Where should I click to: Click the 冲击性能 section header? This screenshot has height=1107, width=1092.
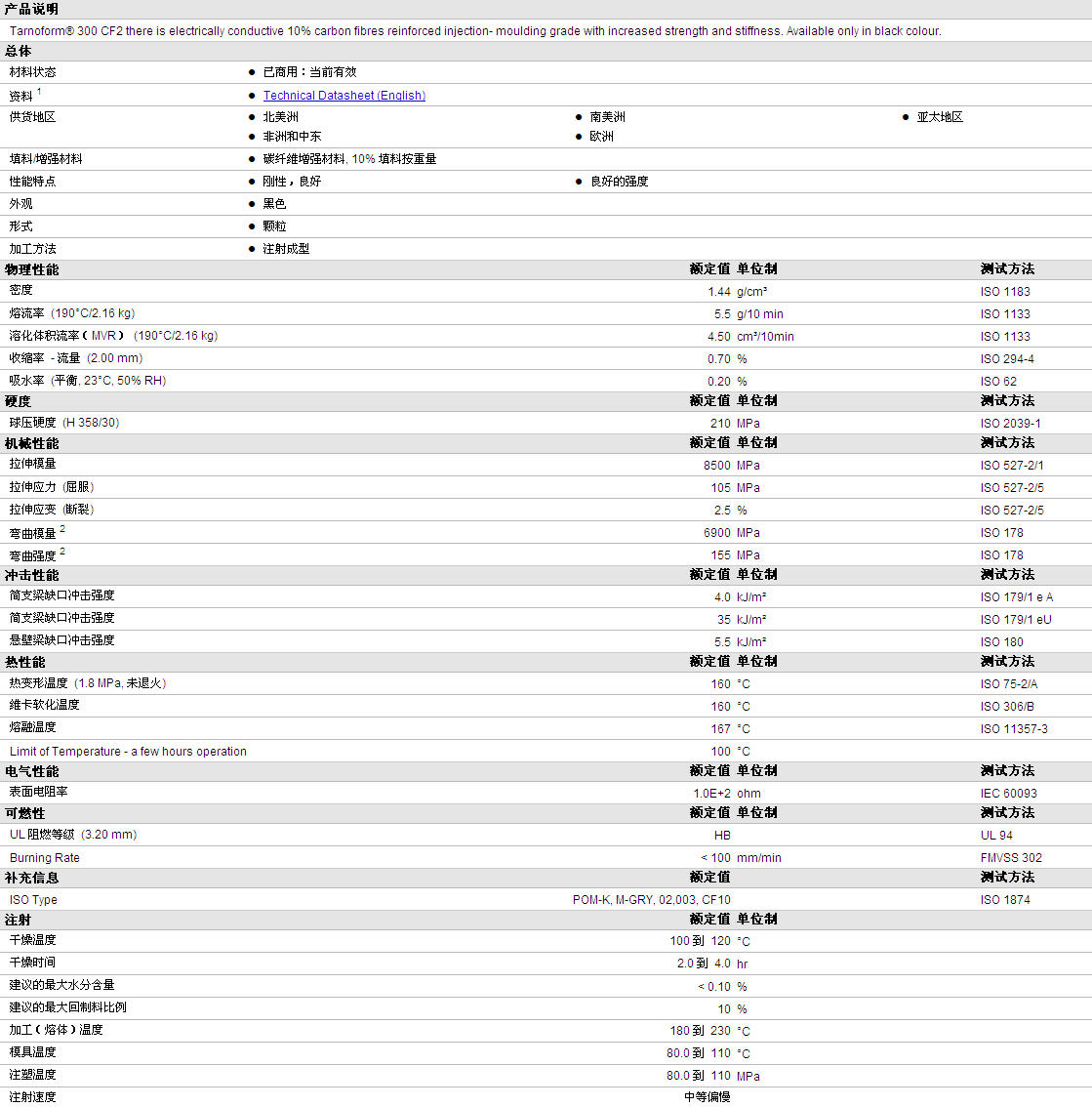[x=32, y=575]
